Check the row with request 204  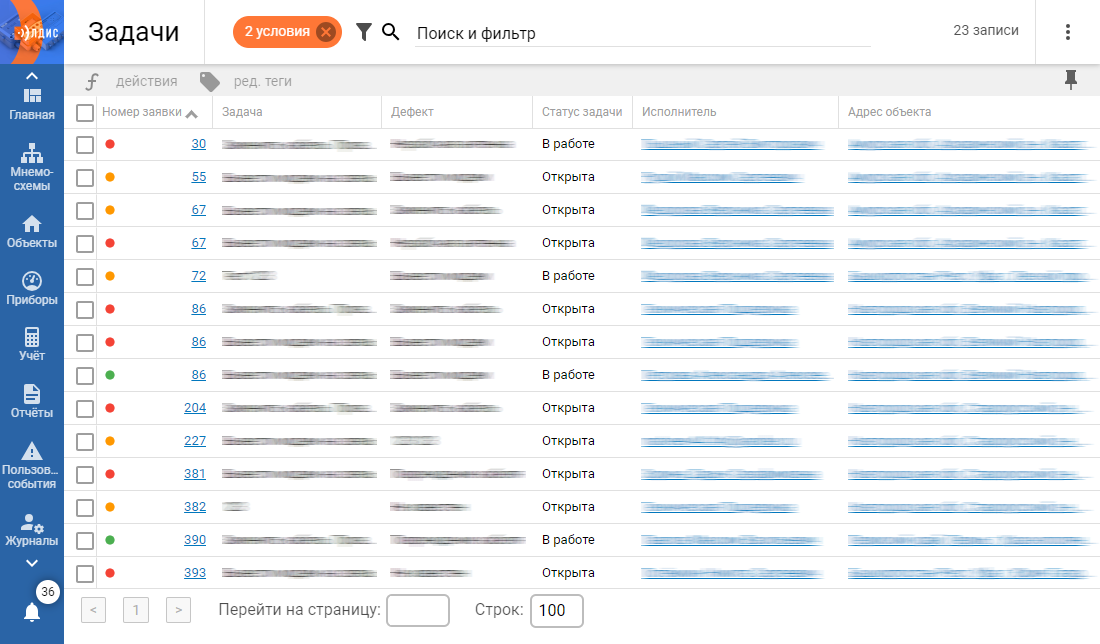(85, 408)
